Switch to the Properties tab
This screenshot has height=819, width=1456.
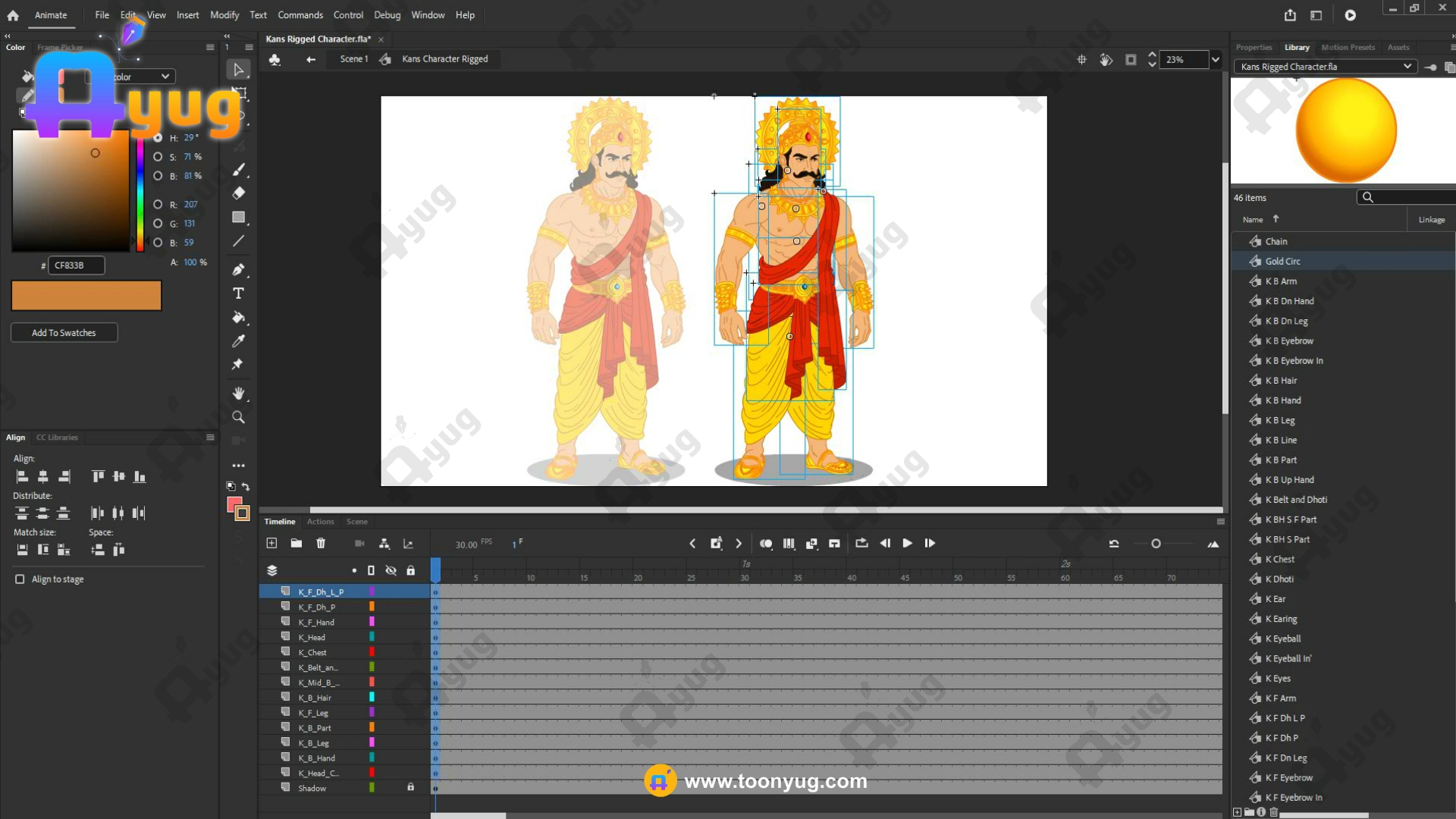(1254, 47)
